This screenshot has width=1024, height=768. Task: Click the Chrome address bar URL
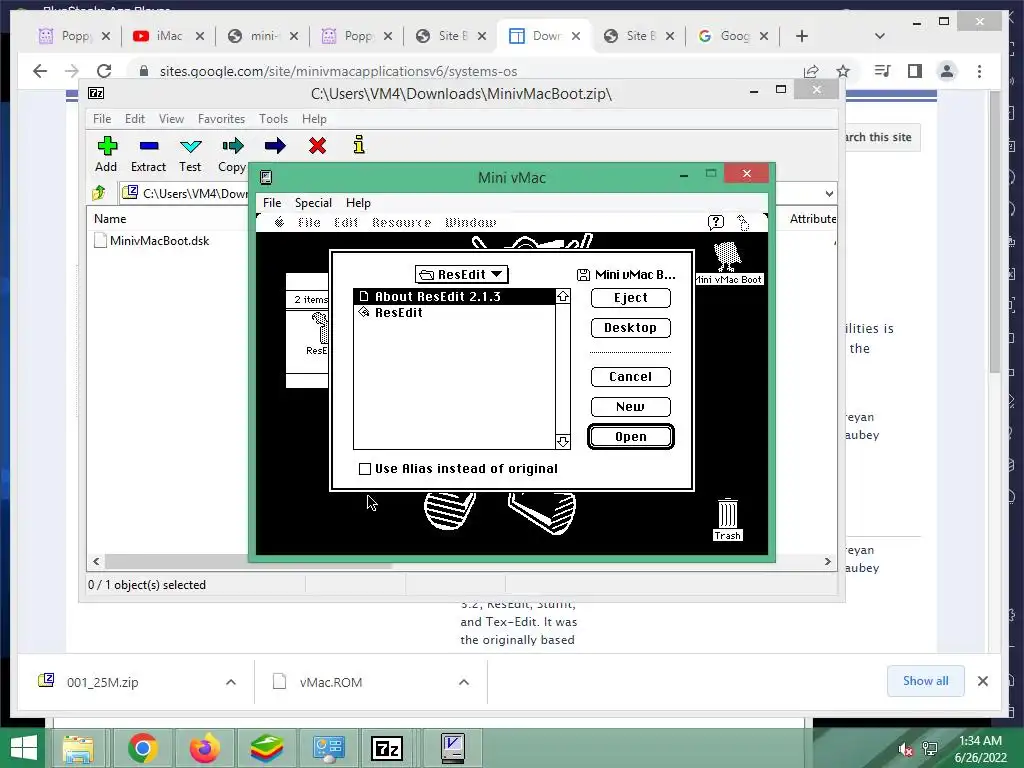click(338, 71)
